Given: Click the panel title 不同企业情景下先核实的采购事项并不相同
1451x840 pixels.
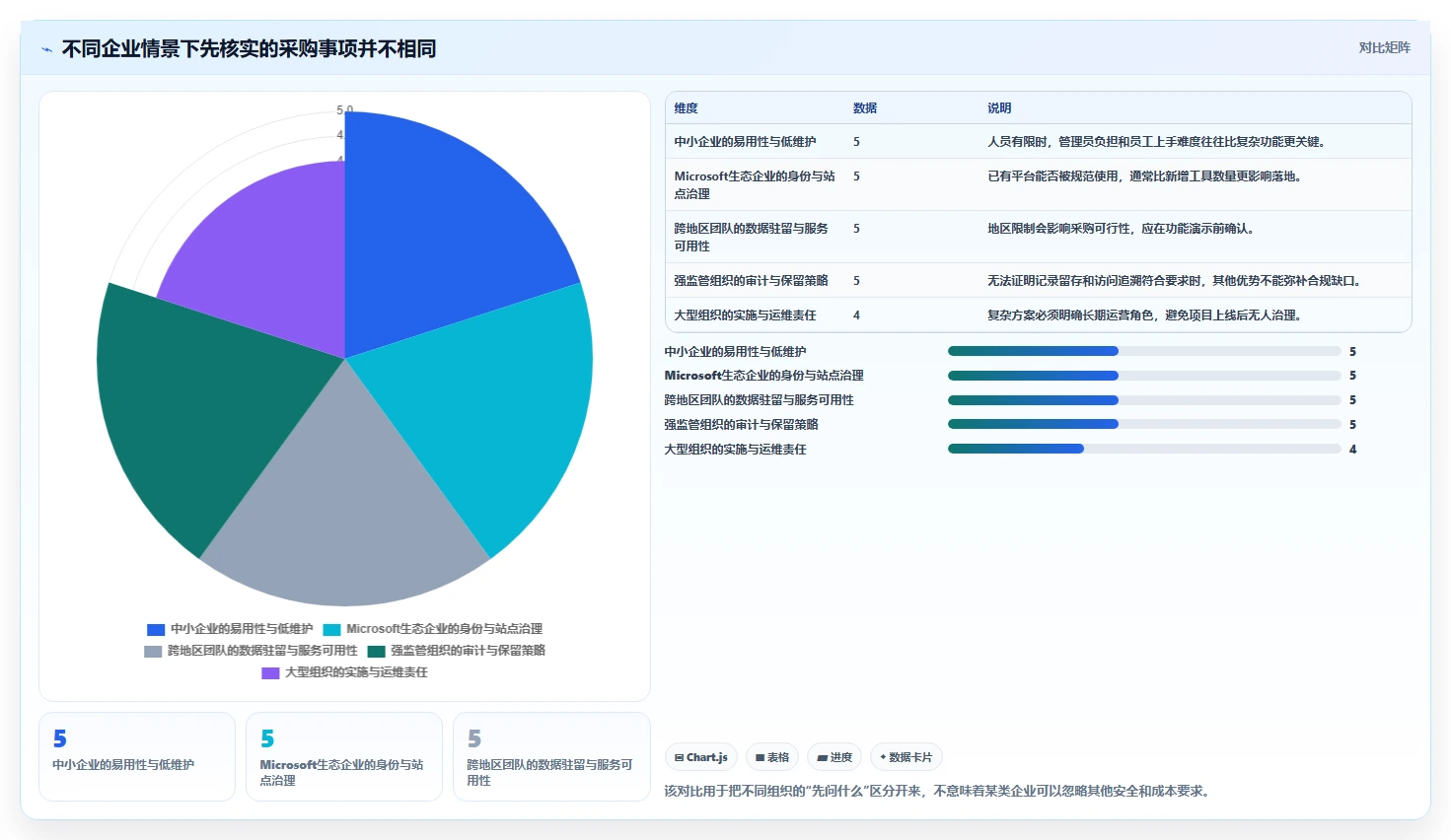Looking at the screenshot, I should pos(249,49).
